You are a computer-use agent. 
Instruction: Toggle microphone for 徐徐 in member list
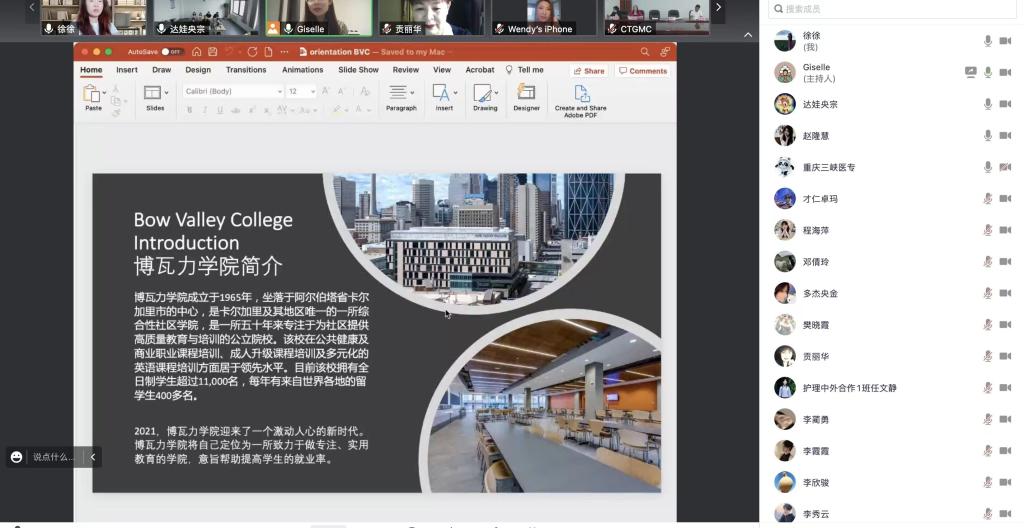pos(988,41)
